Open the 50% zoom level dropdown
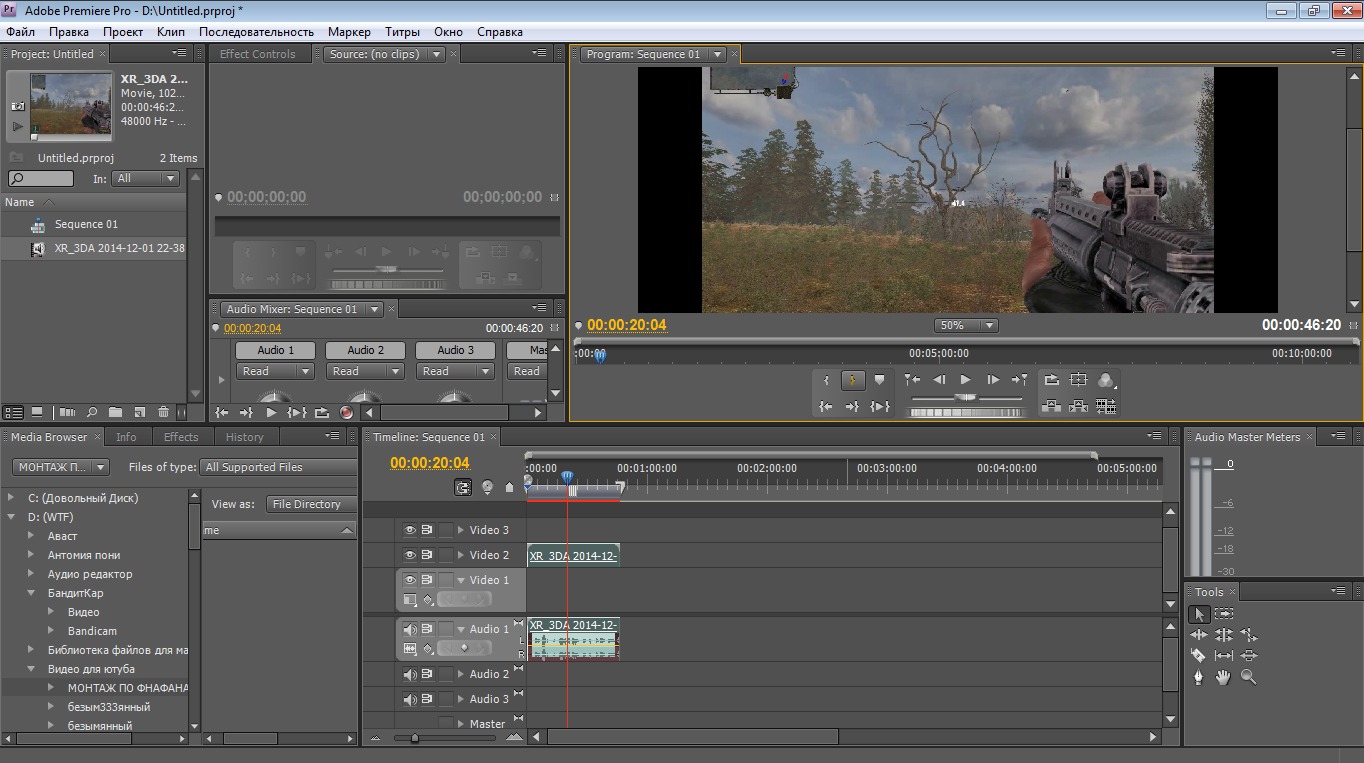 tap(966, 325)
